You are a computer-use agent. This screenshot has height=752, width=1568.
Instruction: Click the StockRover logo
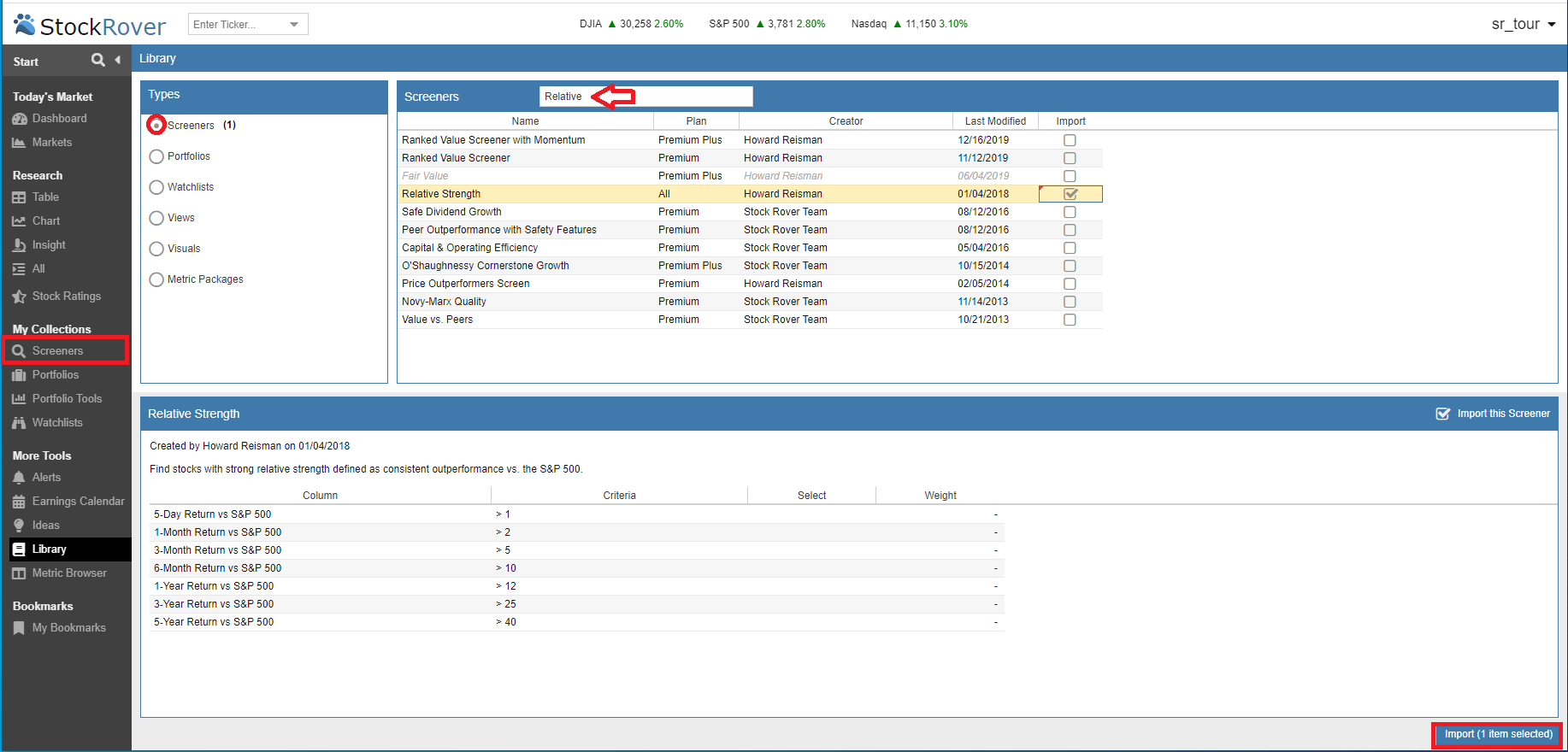[x=91, y=26]
